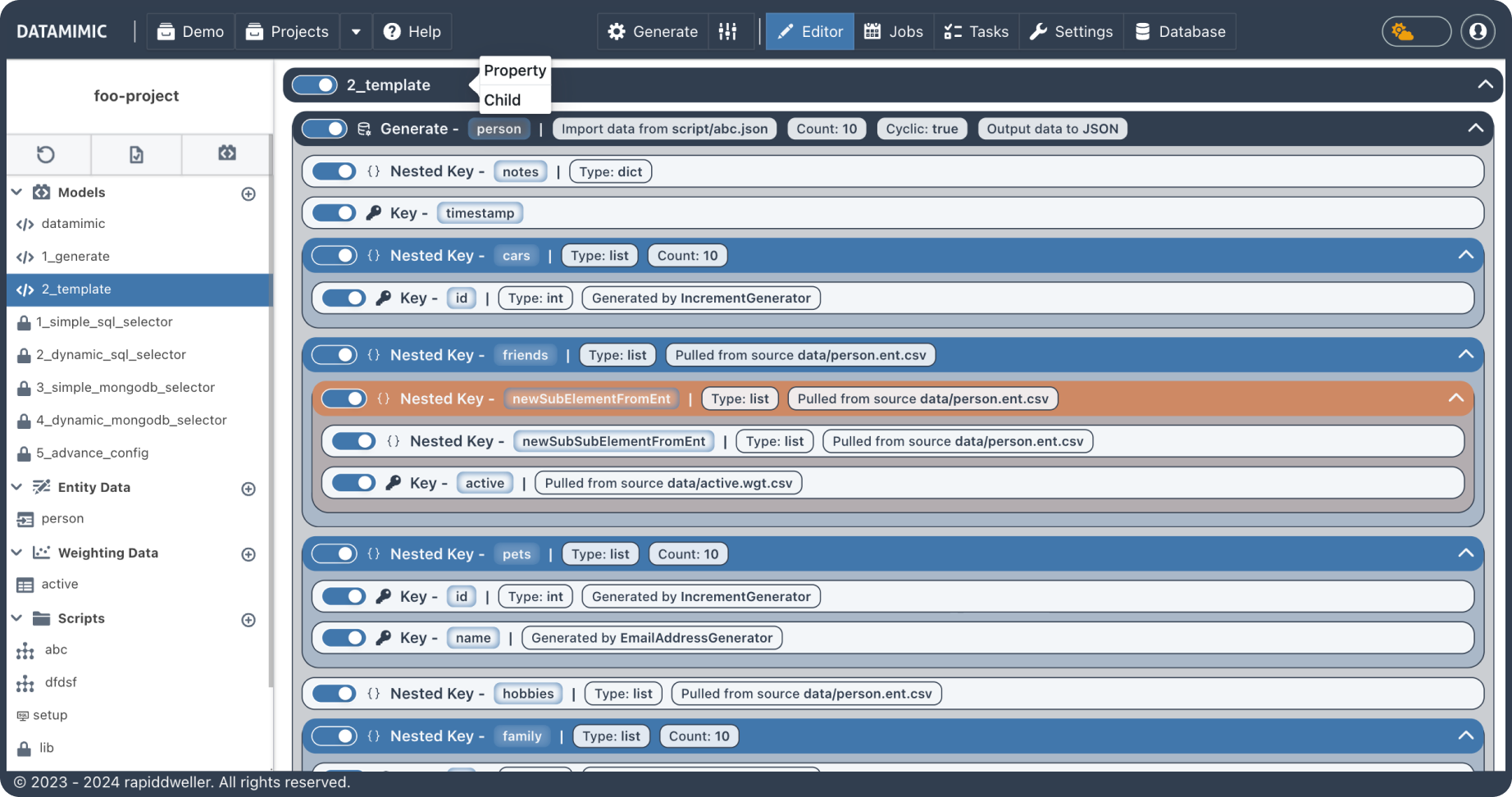Disable the timestamp Key toggle
This screenshot has height=797, width=1512.
[334, 213]
